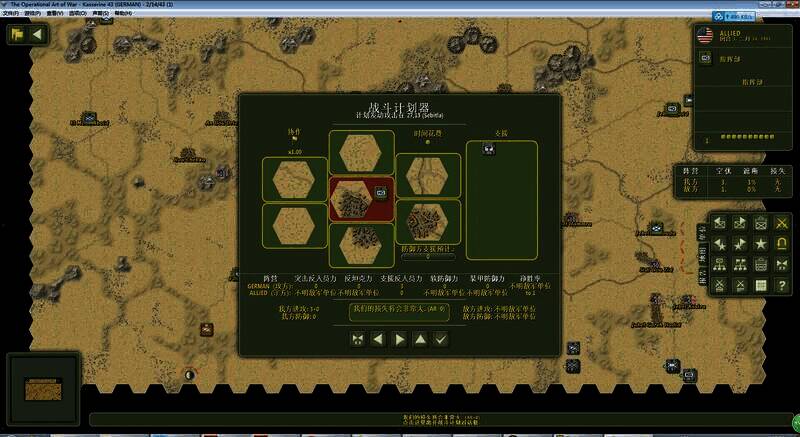This screenshot has height=437, width=800.
Task: Click the back arrow next to flag icon
Action: [38, 34]
